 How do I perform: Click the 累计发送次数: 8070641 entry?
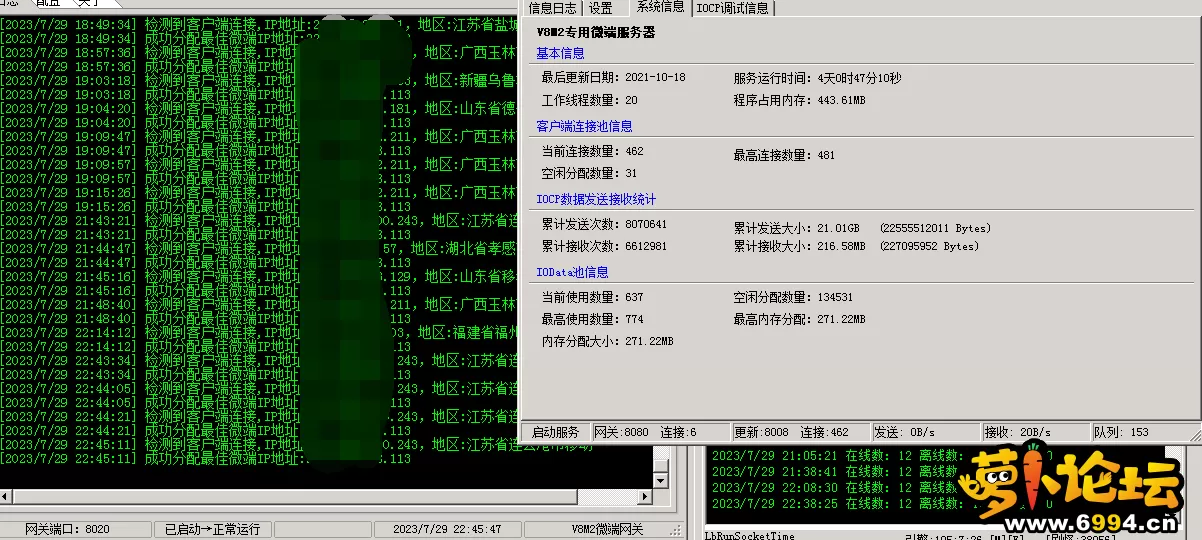(604, 224)
